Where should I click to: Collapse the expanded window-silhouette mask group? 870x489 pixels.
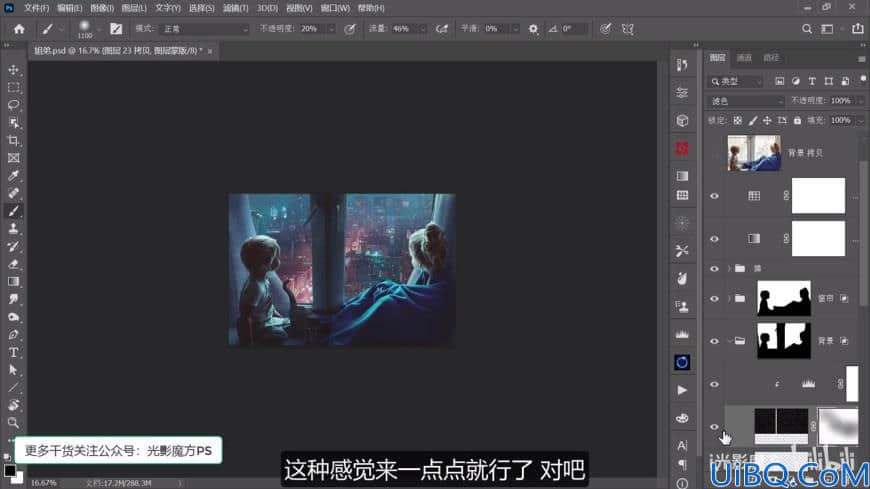[x=729, y=341]
